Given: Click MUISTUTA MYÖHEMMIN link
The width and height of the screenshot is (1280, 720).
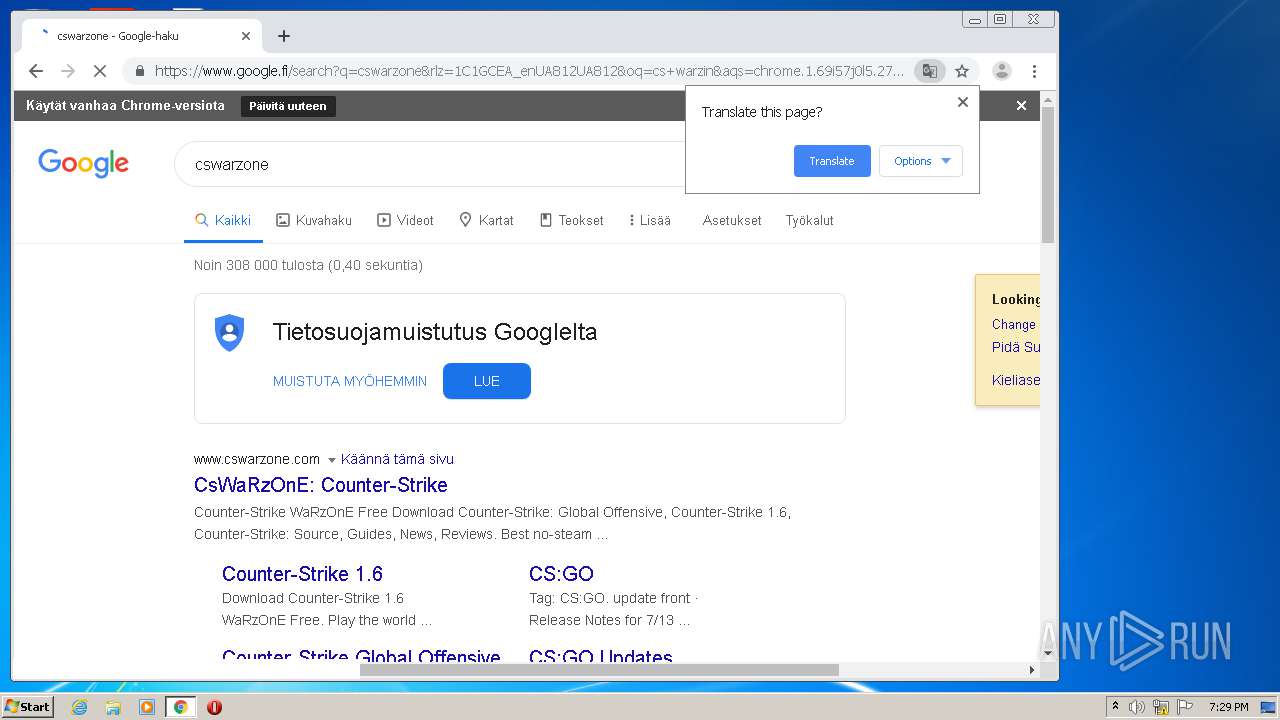Looking at the screenshot, I should [x=350, y=381].
